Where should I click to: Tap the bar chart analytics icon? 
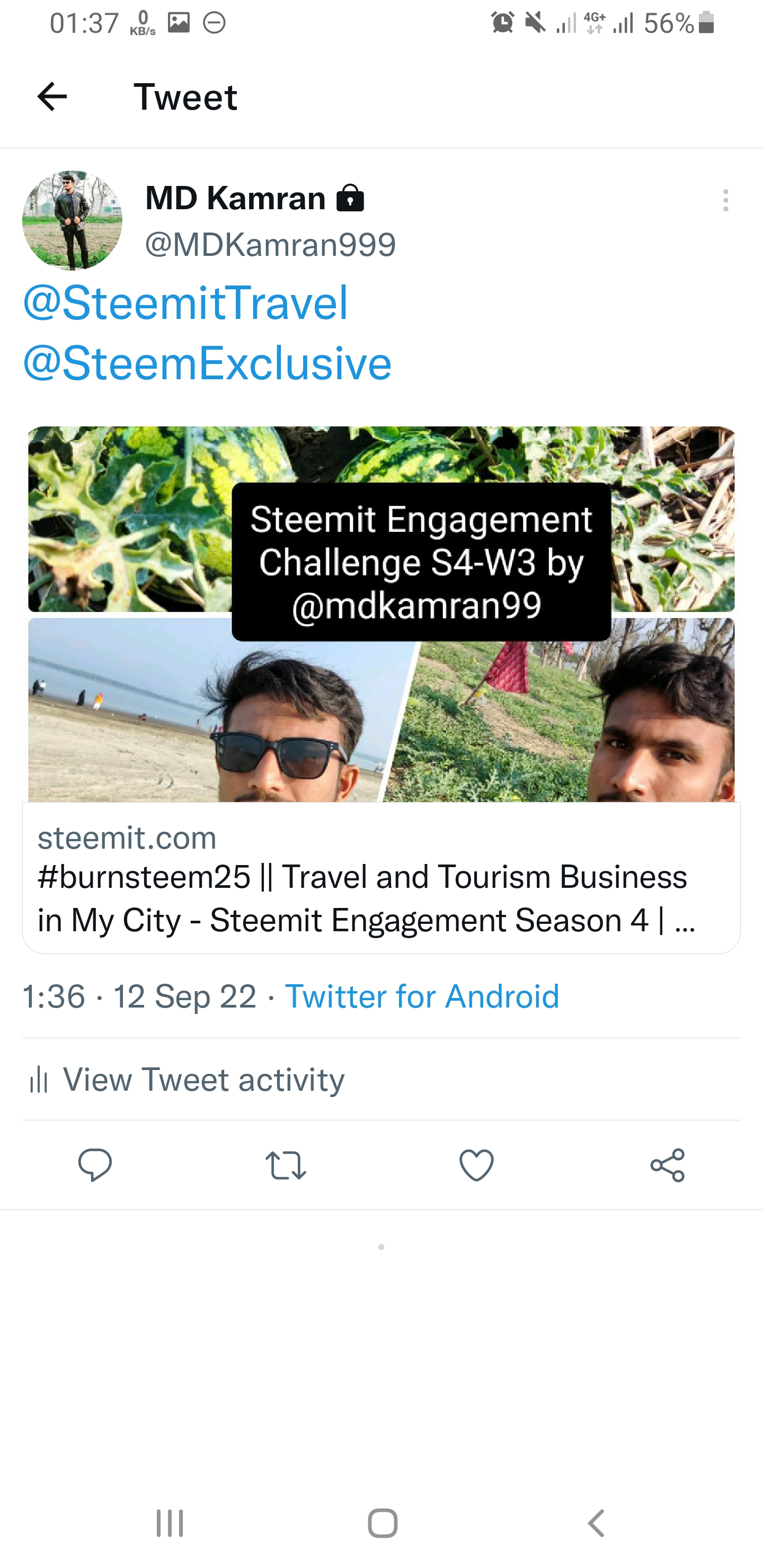point(38,1079)
